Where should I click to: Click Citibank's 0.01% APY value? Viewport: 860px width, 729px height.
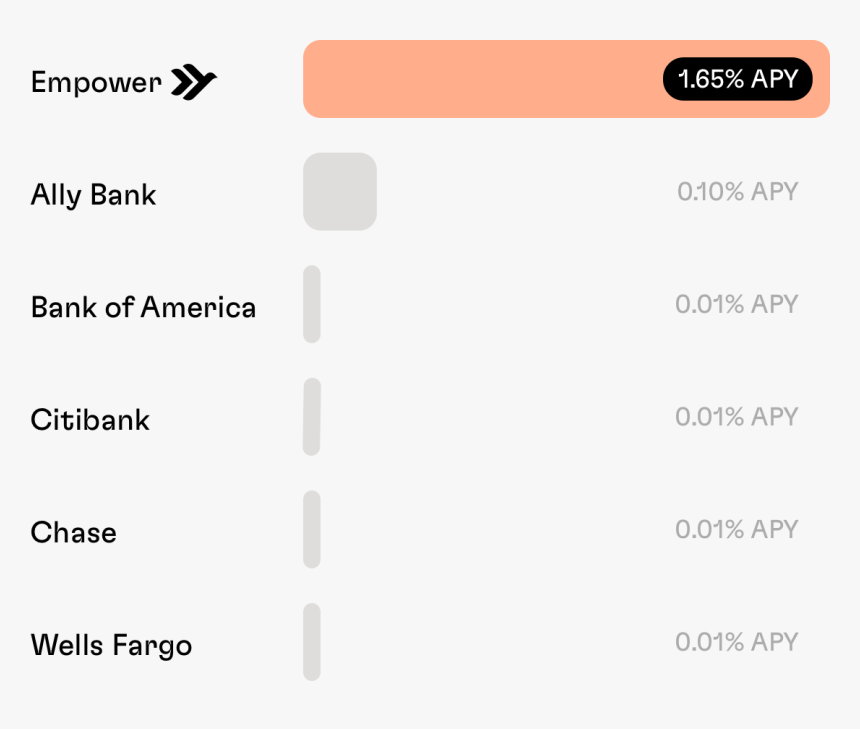[x=736, y=416]
